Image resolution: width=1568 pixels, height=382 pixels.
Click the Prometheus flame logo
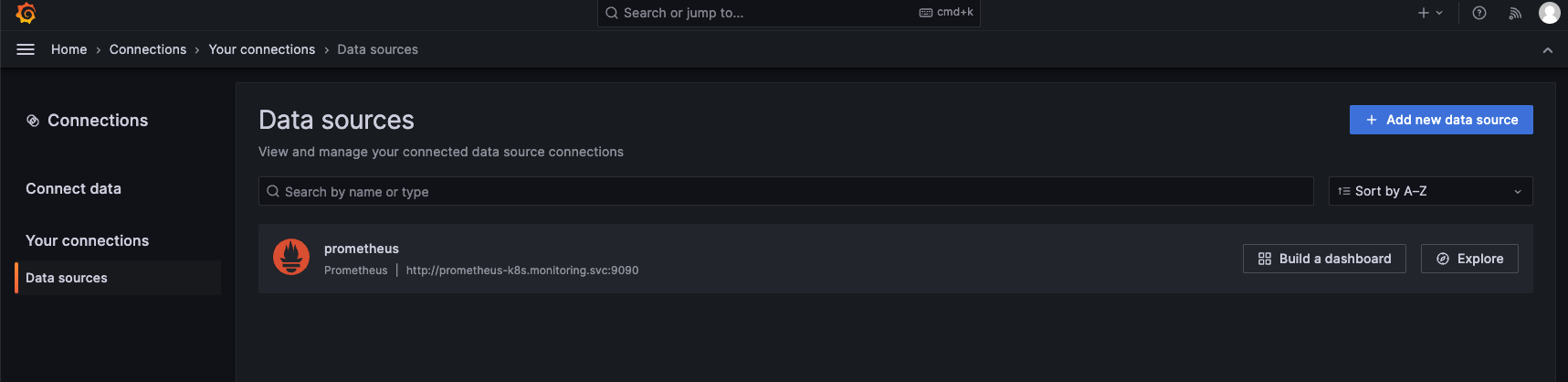coord(291,257)
